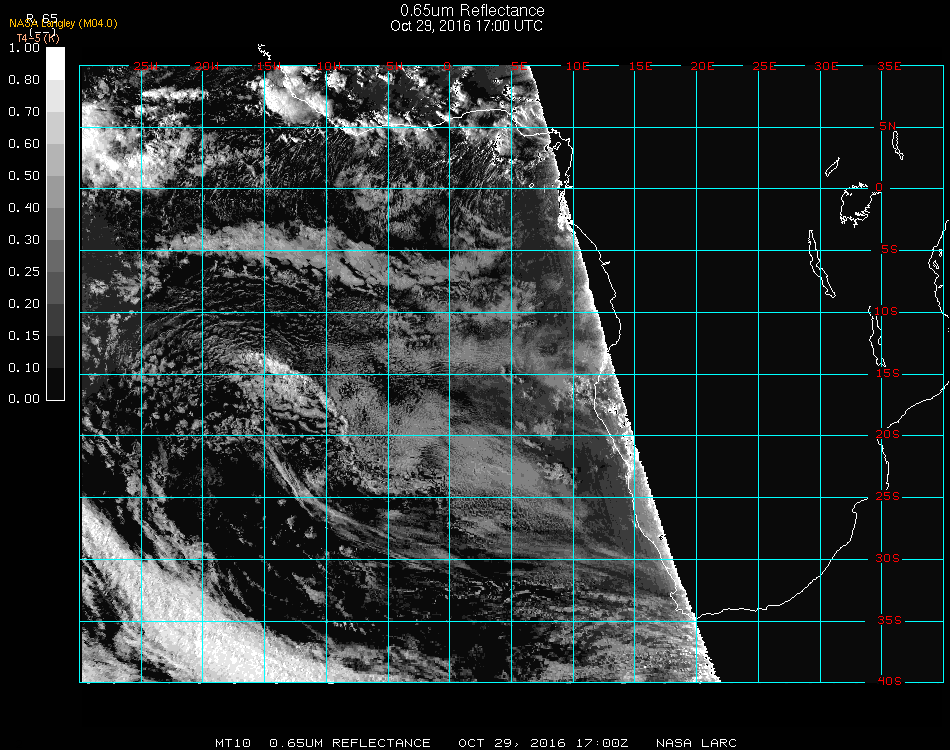Click the 30S latitude label

pyautogui.click(x=888, y=558)
